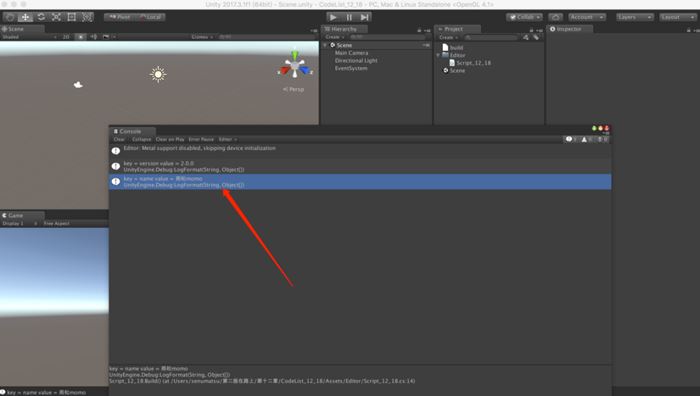Select the Rotate tool
This screenshot has width=700, height=396.
coord(41,17)
